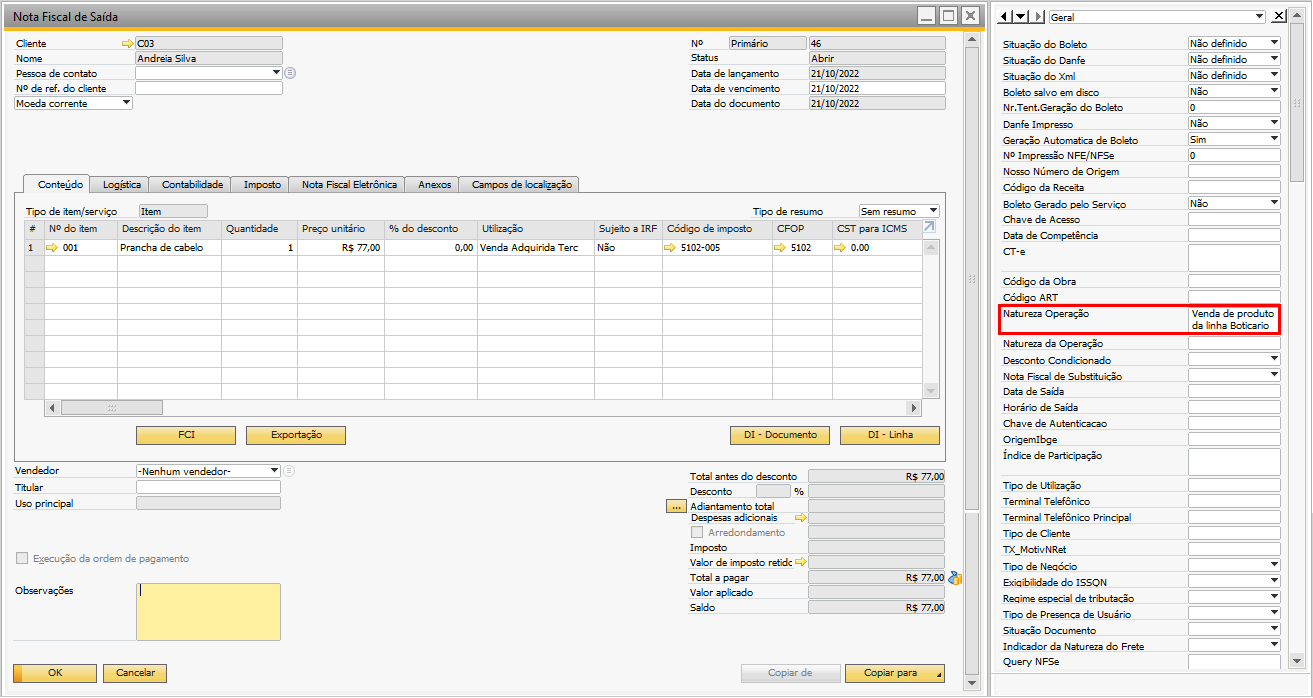Open DI - Documento

(x=780, y=435)
